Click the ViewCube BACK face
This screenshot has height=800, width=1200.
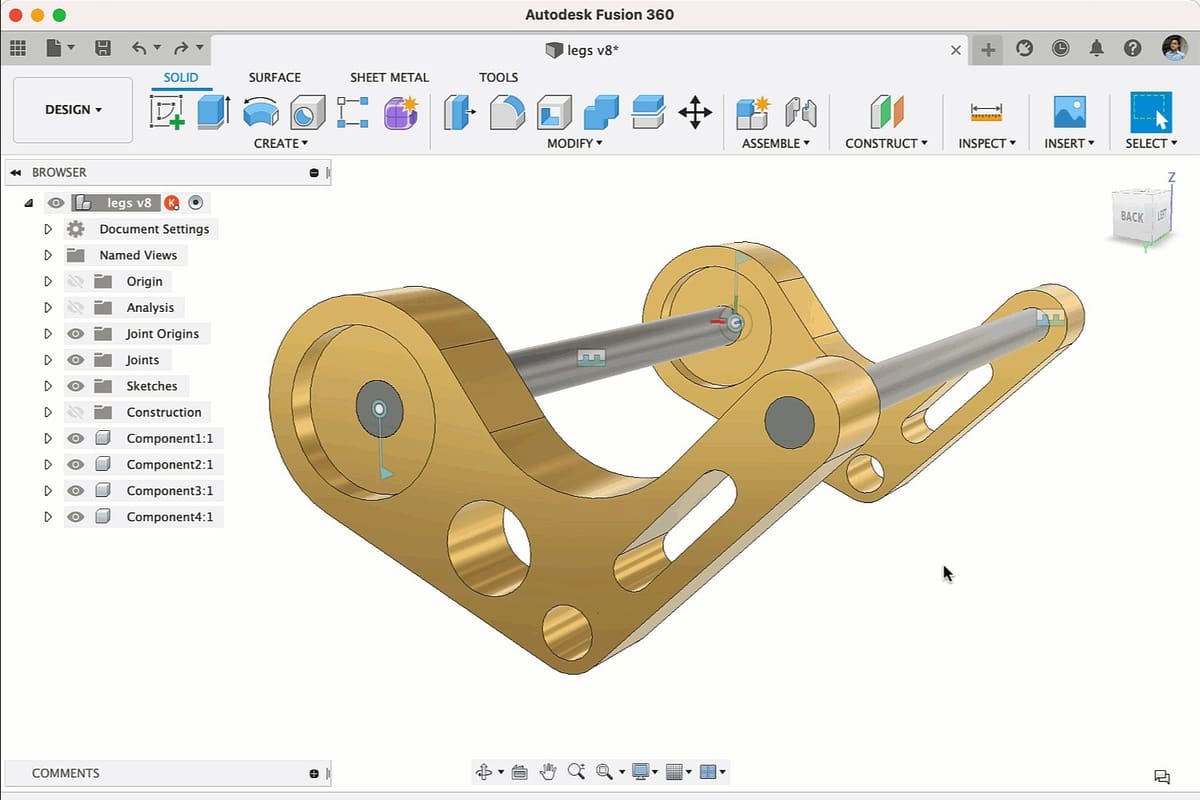coord(1131,216)
